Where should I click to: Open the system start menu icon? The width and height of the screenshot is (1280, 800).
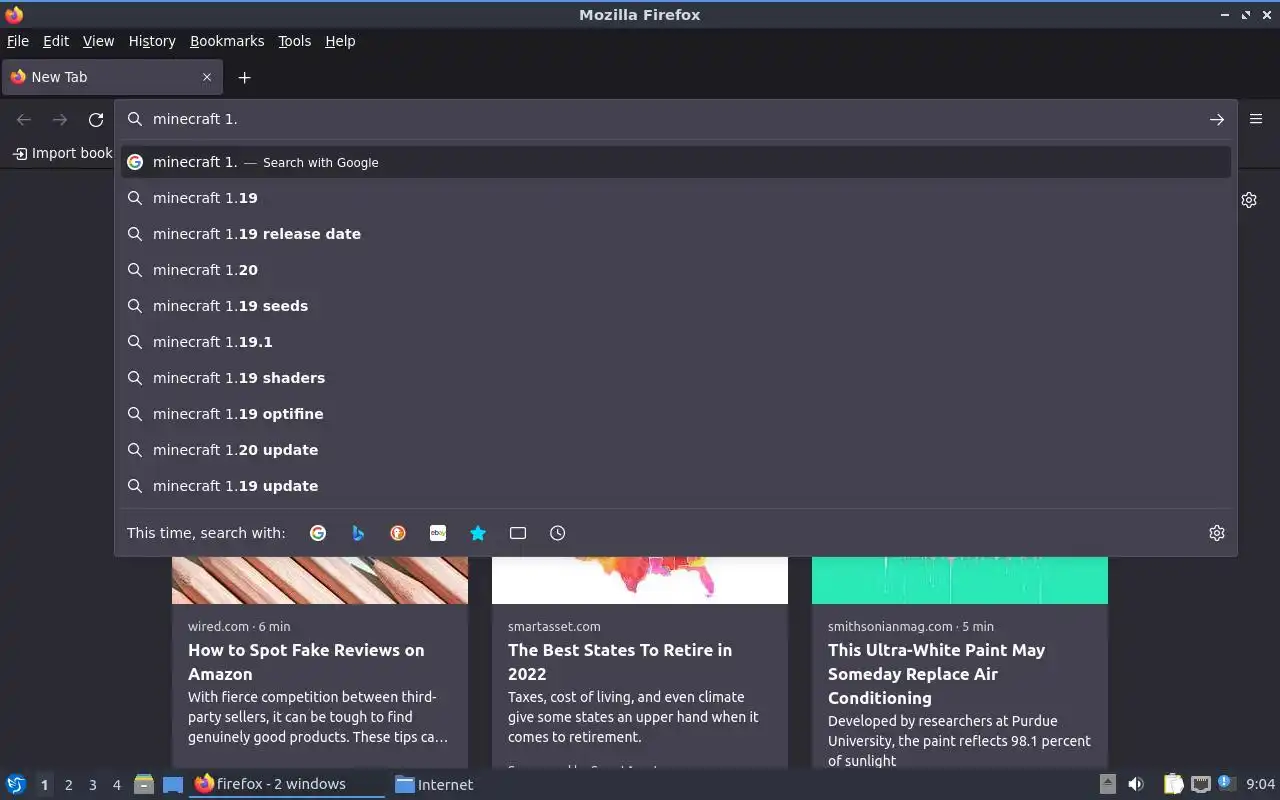coord(16,784)
